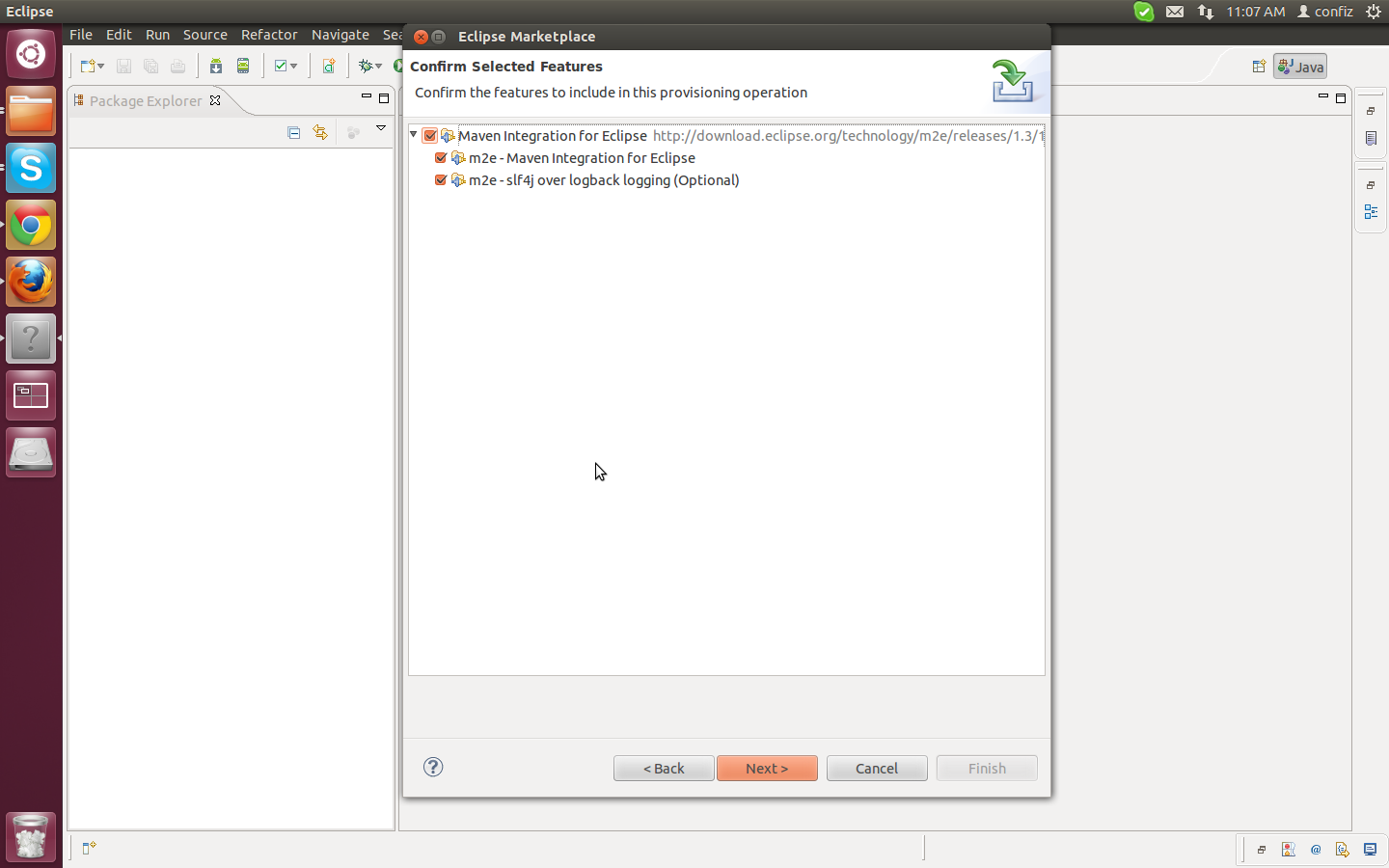Screen dimensions: 1389x868
Task: Click the Task List document icon in right trim
Action: [x=1371, y=139]
